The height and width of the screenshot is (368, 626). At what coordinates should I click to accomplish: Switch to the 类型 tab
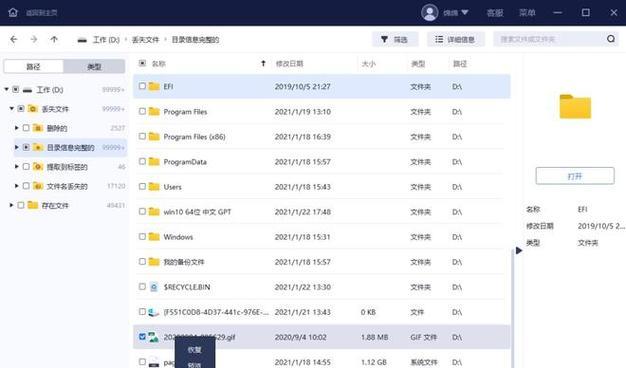pos(94,67)
